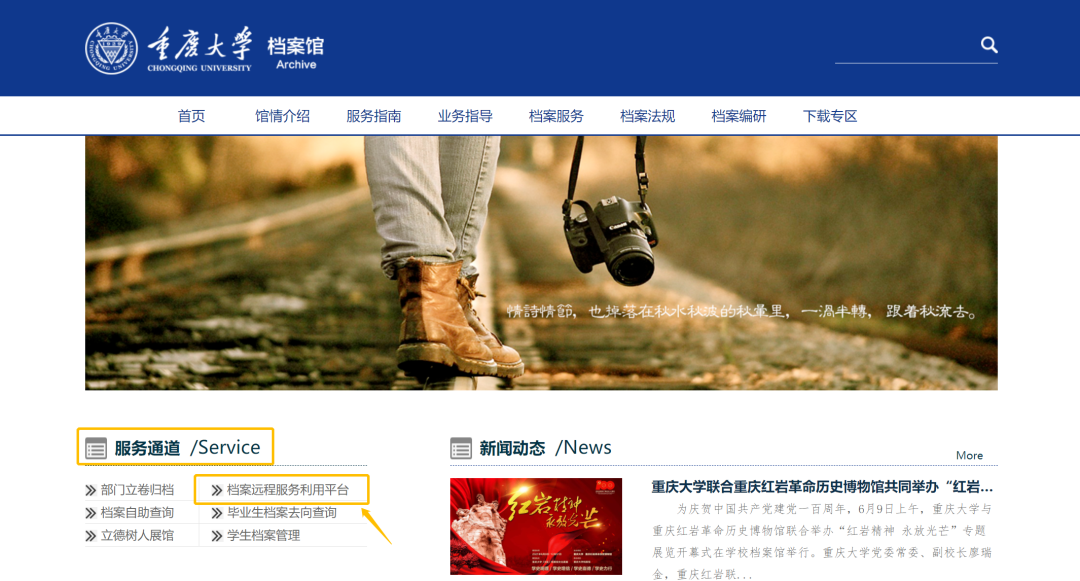1080x581 pixels.
Task: Go to the 首页 menu item
Action: point(191,116)
